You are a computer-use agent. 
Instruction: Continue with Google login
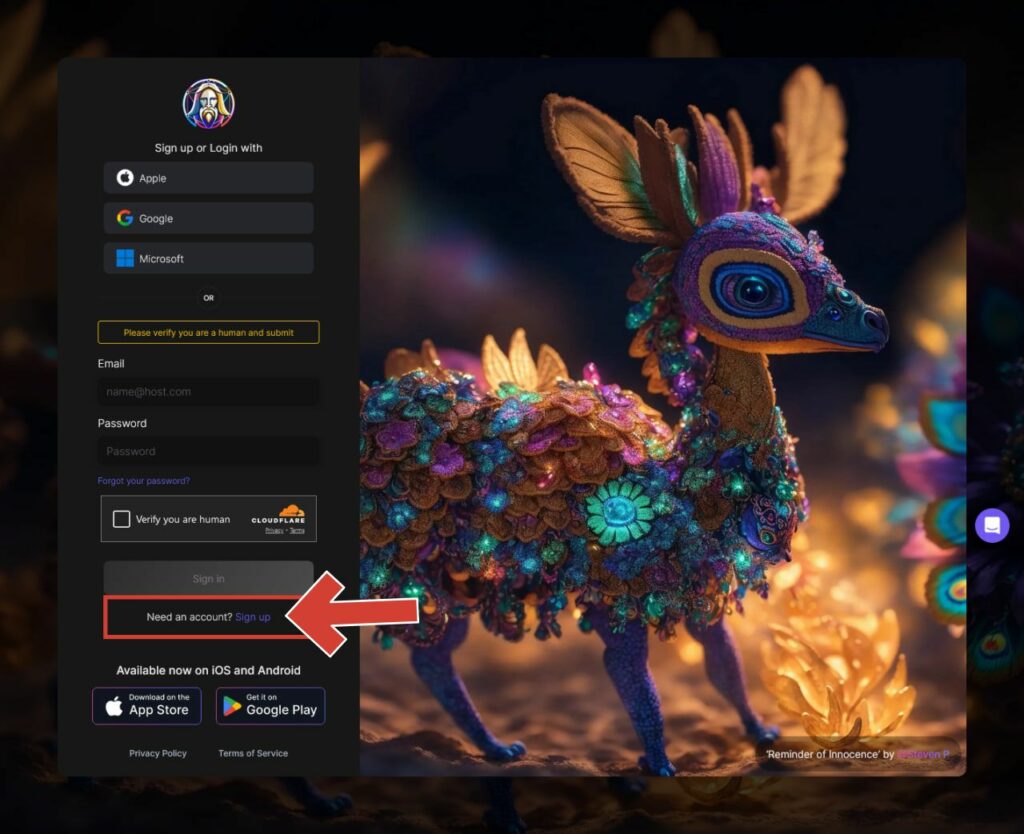coord(208,218)
